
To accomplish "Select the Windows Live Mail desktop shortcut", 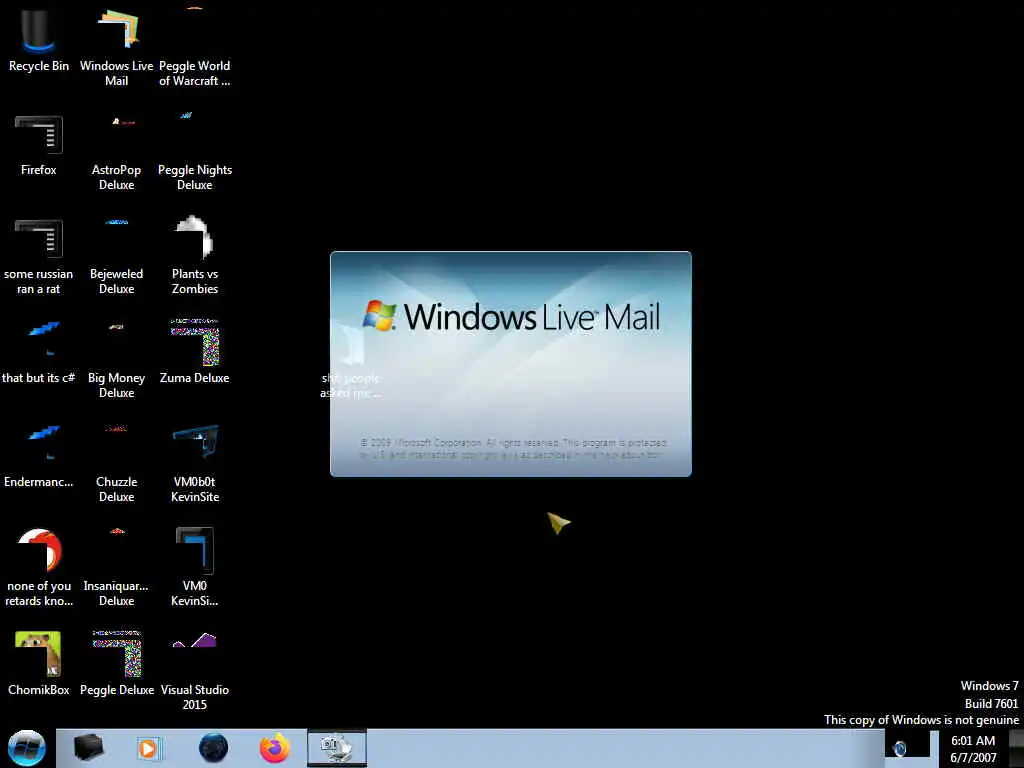I will [x=116, y=47].
